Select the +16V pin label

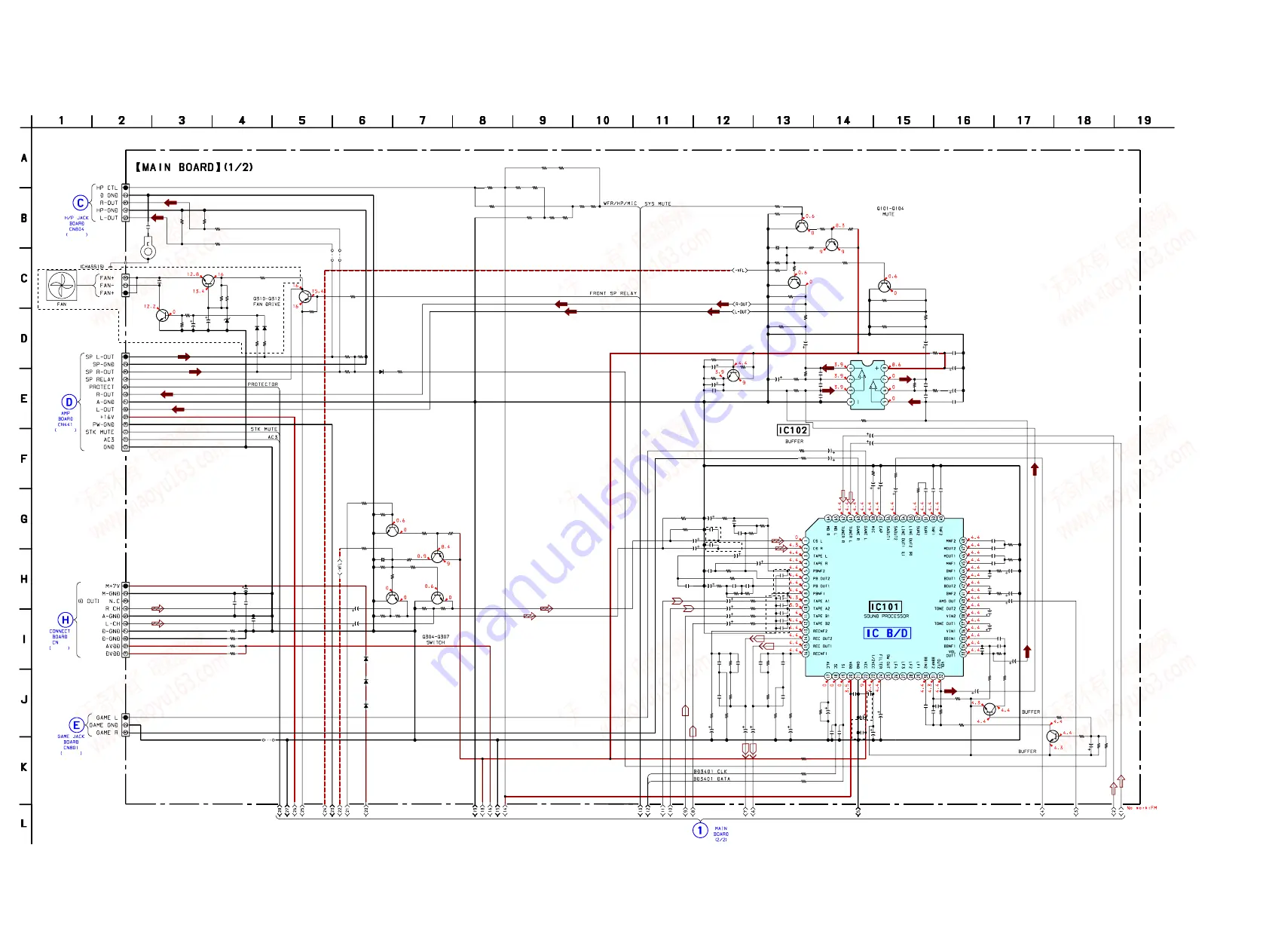(x=108, y=417)
